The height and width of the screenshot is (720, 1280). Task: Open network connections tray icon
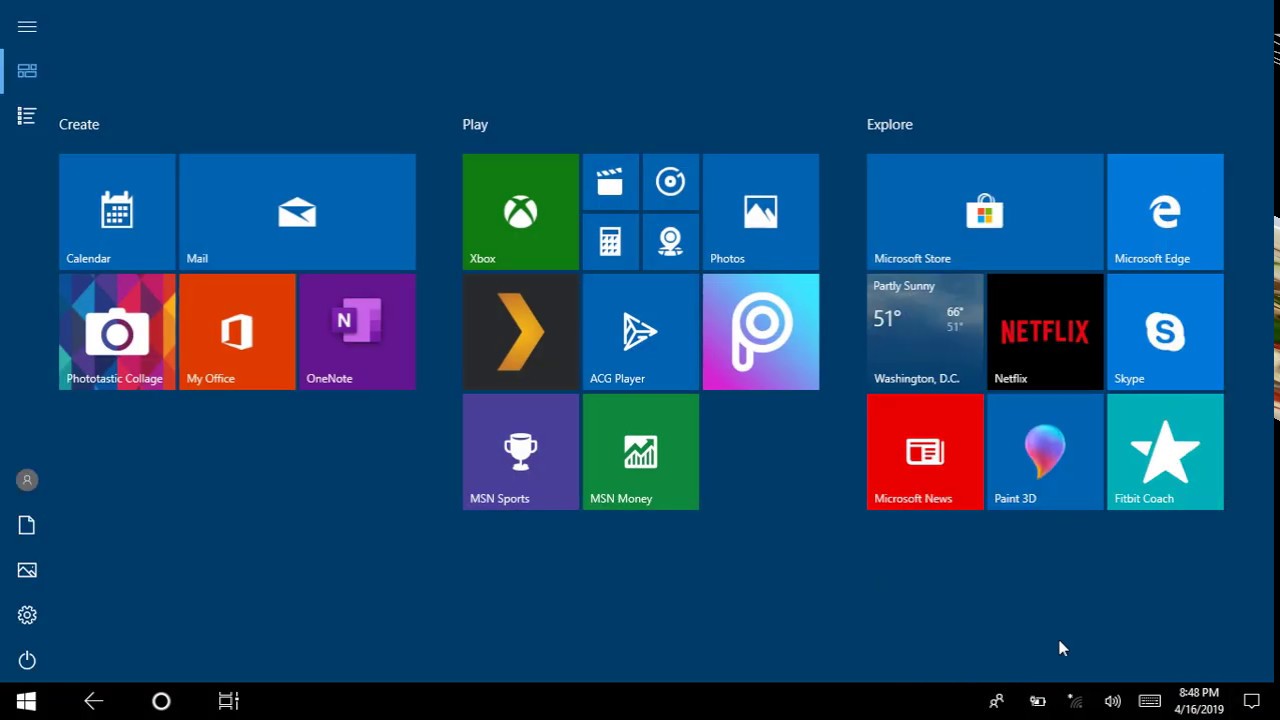coord(1075,701)
